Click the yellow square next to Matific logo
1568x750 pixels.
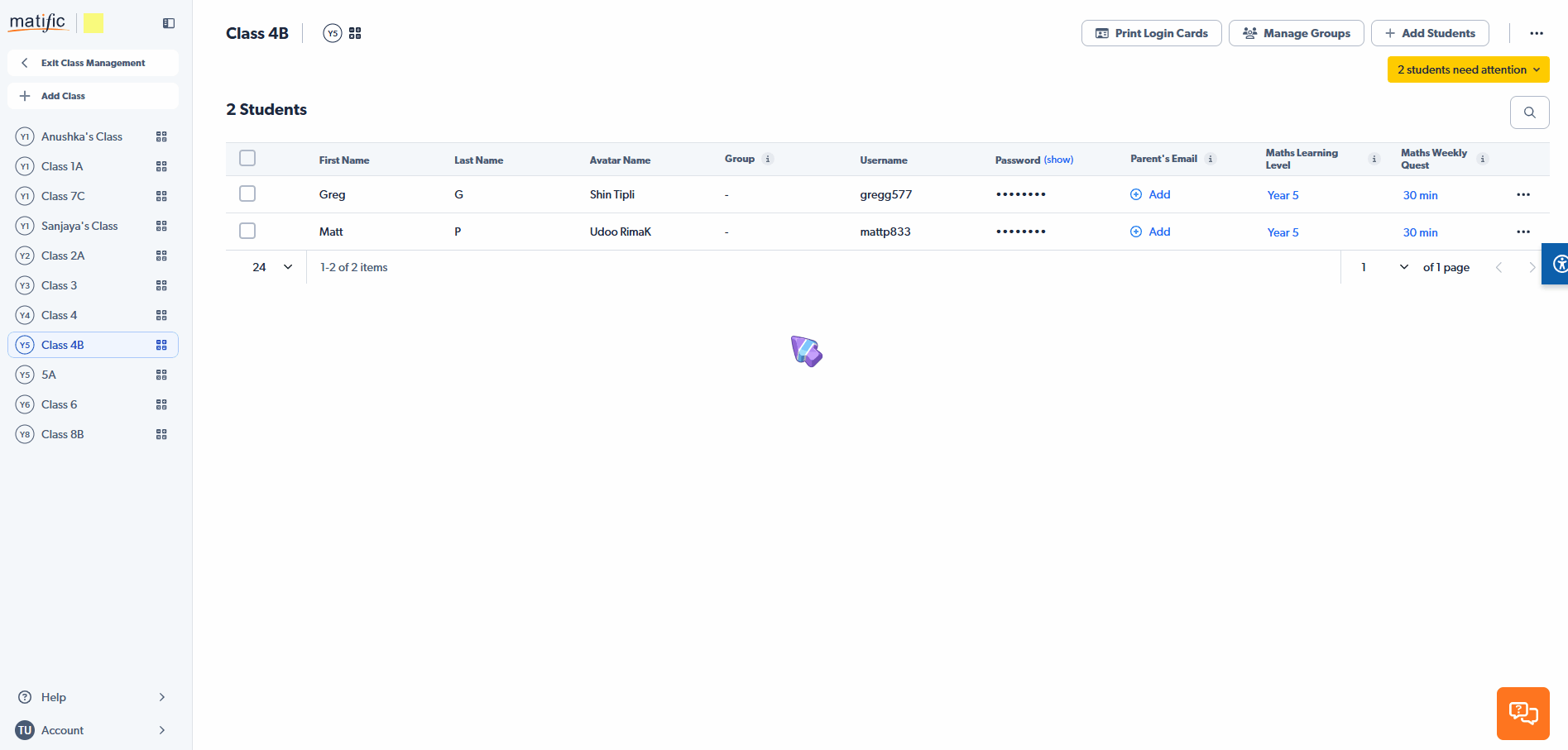(x=94, y=23)
